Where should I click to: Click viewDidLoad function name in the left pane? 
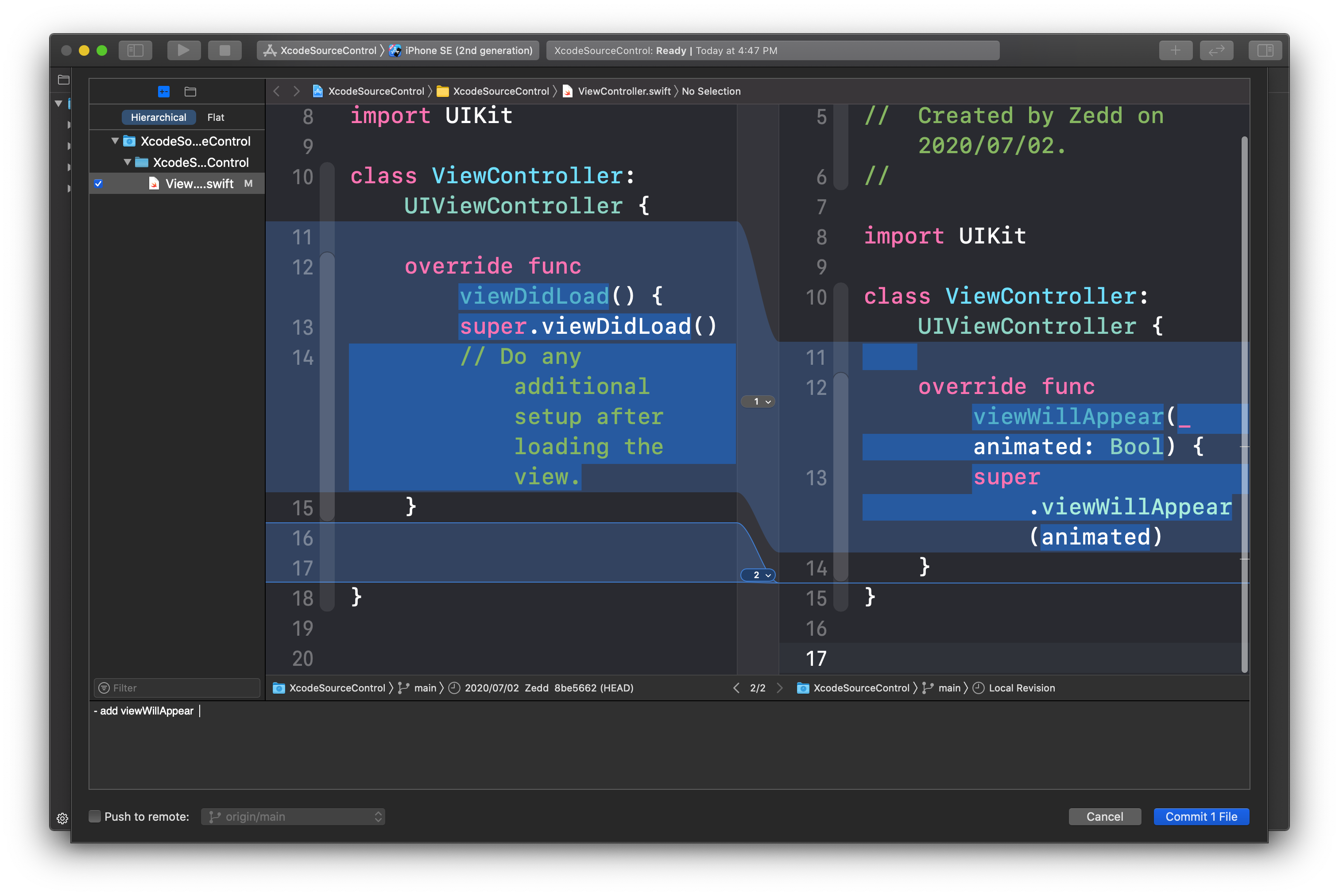click(534, 296)
